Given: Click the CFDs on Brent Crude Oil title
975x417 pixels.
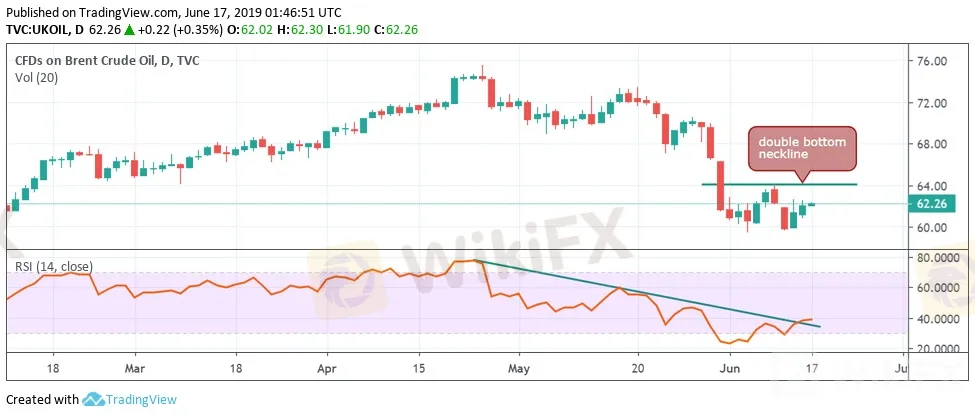Looking at the screenshot, I should point(105,61).
